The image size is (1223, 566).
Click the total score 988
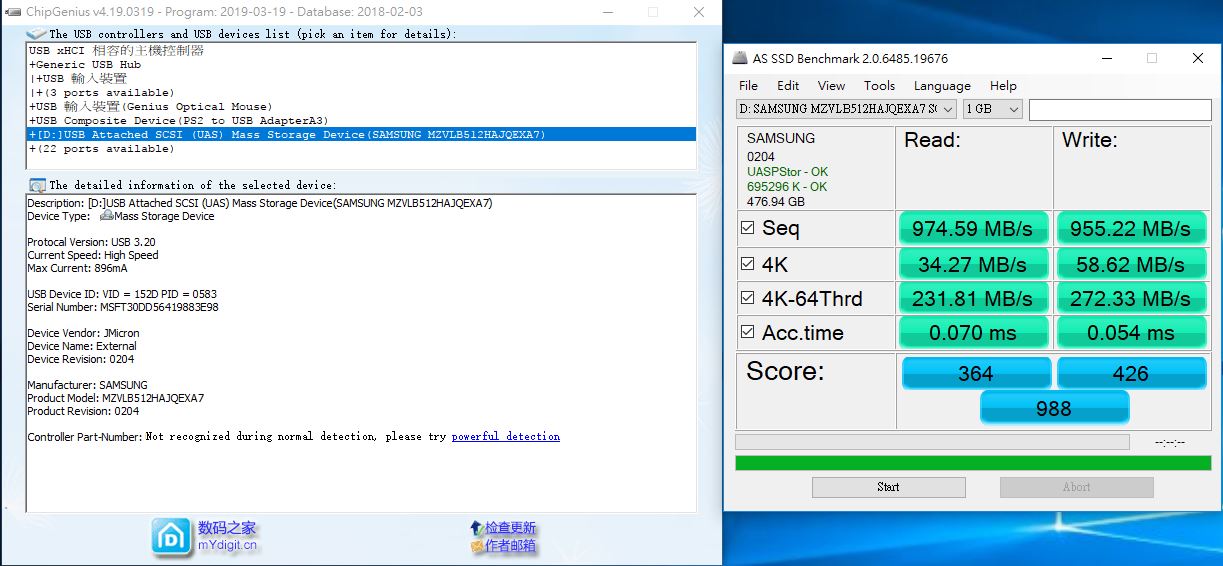(1054, 408)
